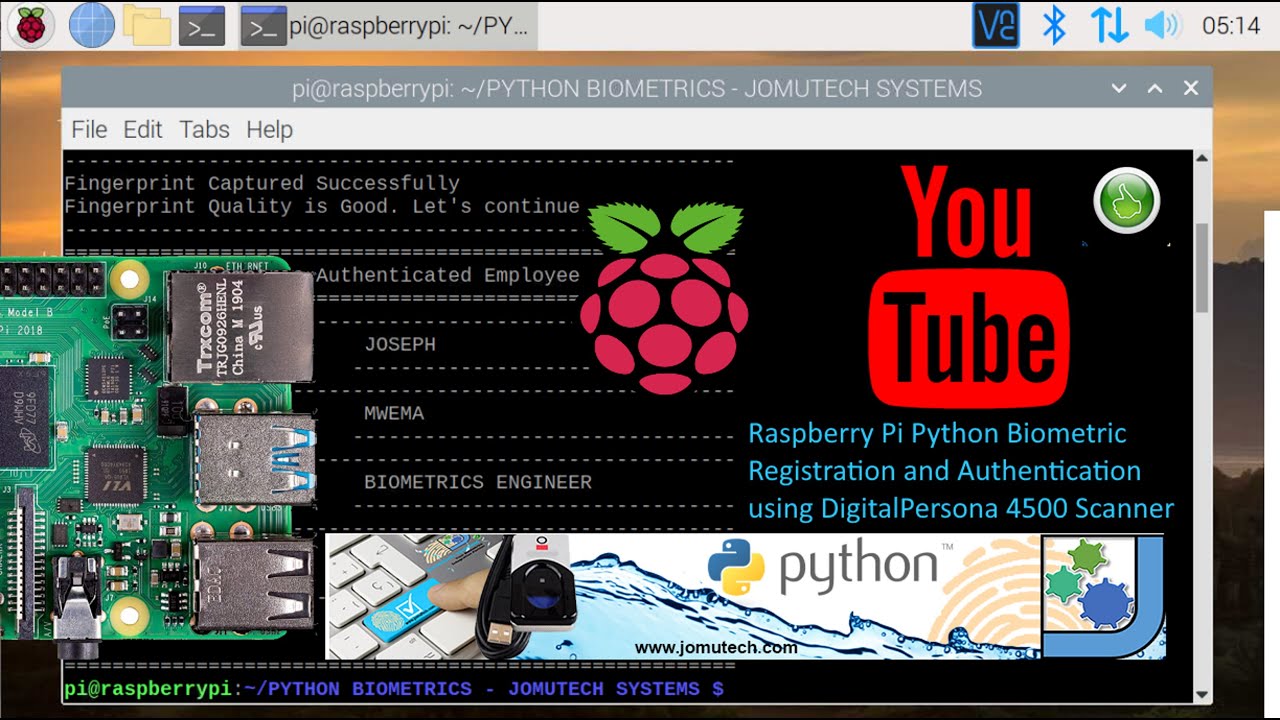Click the 'Raspberry Pi Python Biometric' caption
Screen dimensions: 1280x720
tap(937, 433)
